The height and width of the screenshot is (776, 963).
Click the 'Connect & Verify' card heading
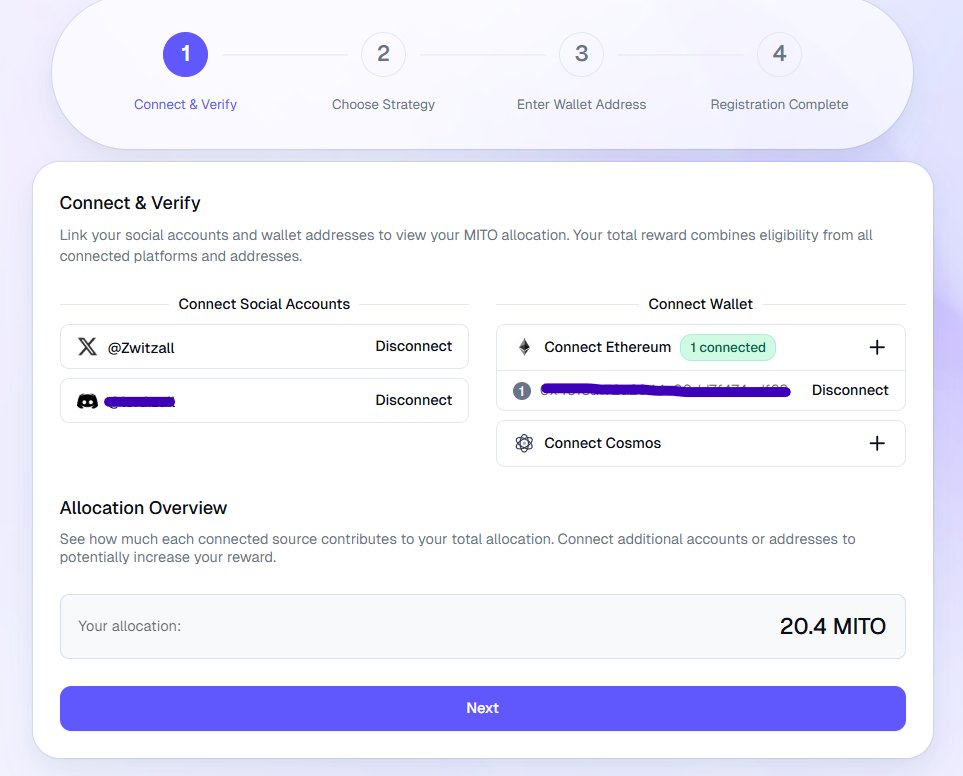click(x=130, y=203)
